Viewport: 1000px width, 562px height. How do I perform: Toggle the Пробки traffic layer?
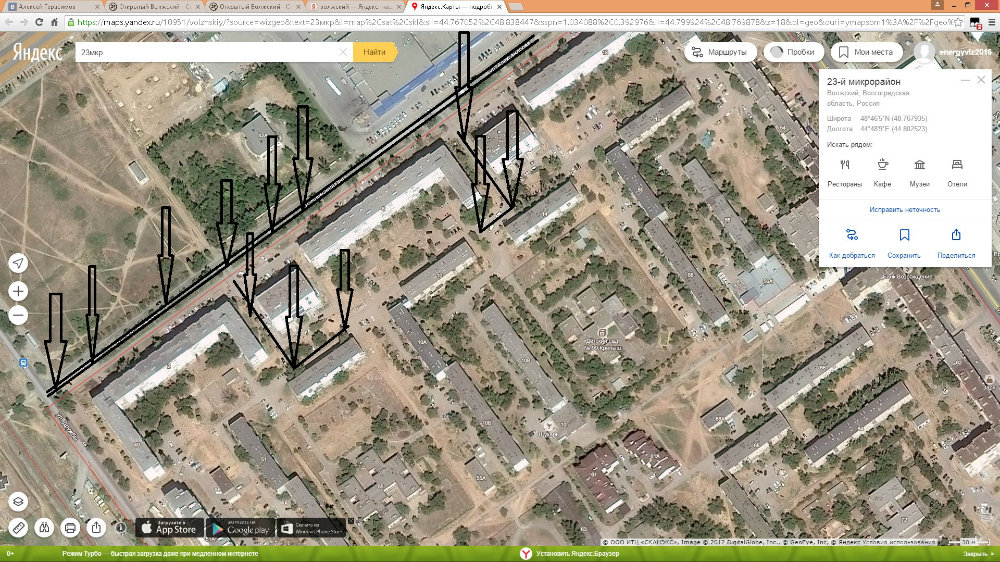[789, 52]
